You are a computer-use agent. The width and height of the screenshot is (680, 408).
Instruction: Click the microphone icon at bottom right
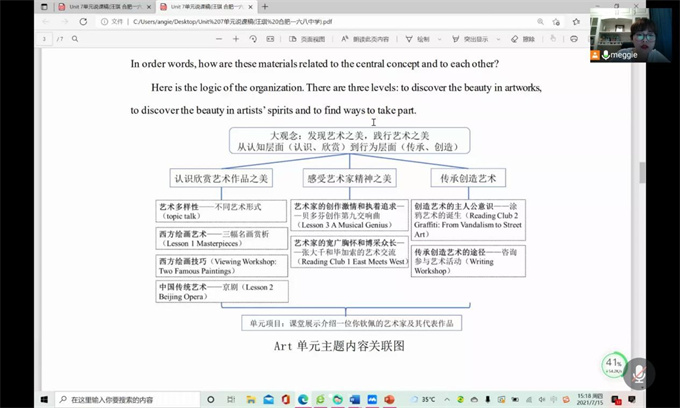pos(637,374)
